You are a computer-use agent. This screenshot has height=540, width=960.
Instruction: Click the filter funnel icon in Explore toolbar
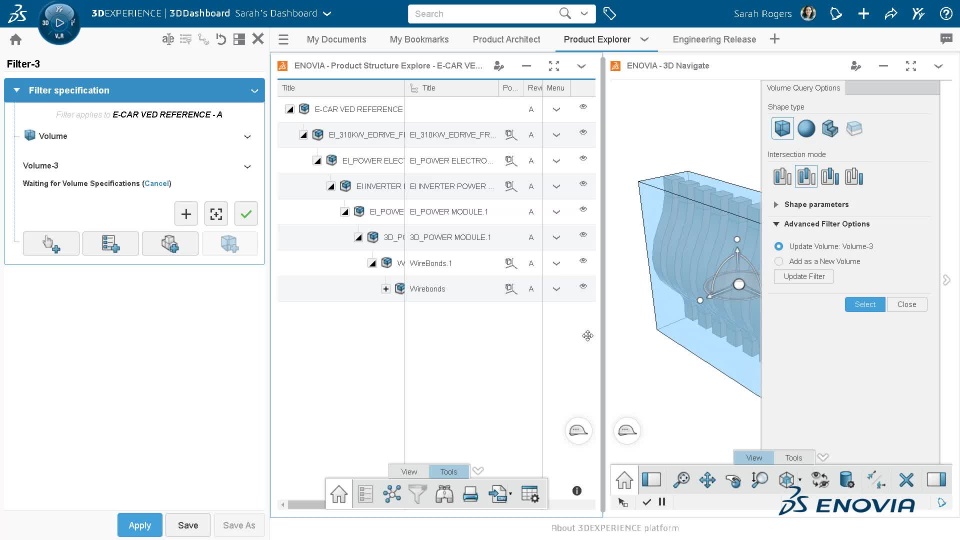click(x=418, y=493)
